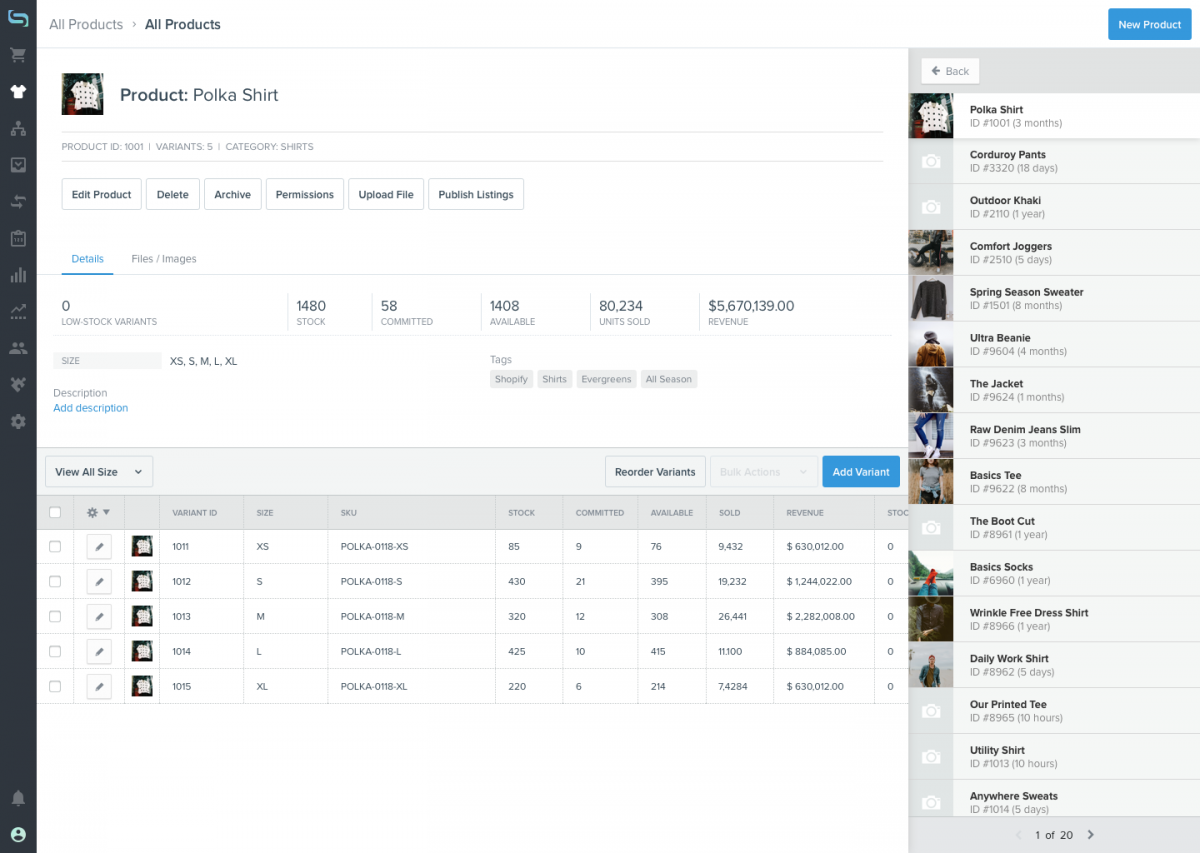
Task: Switch to the Files / Images tab
Action: [x=163, y=258]
